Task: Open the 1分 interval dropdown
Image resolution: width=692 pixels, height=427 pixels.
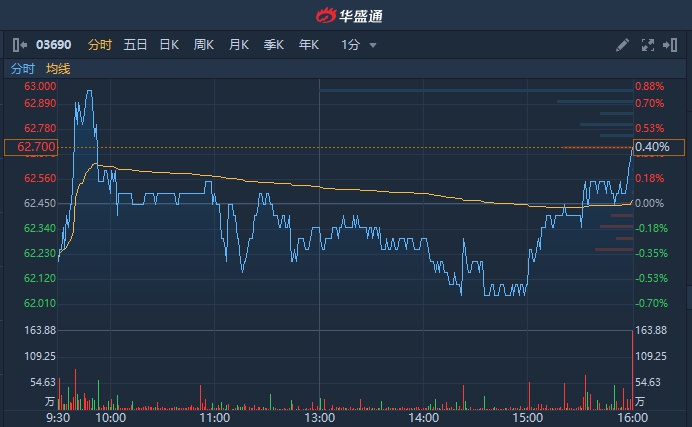Action: [x=359, y=45]
